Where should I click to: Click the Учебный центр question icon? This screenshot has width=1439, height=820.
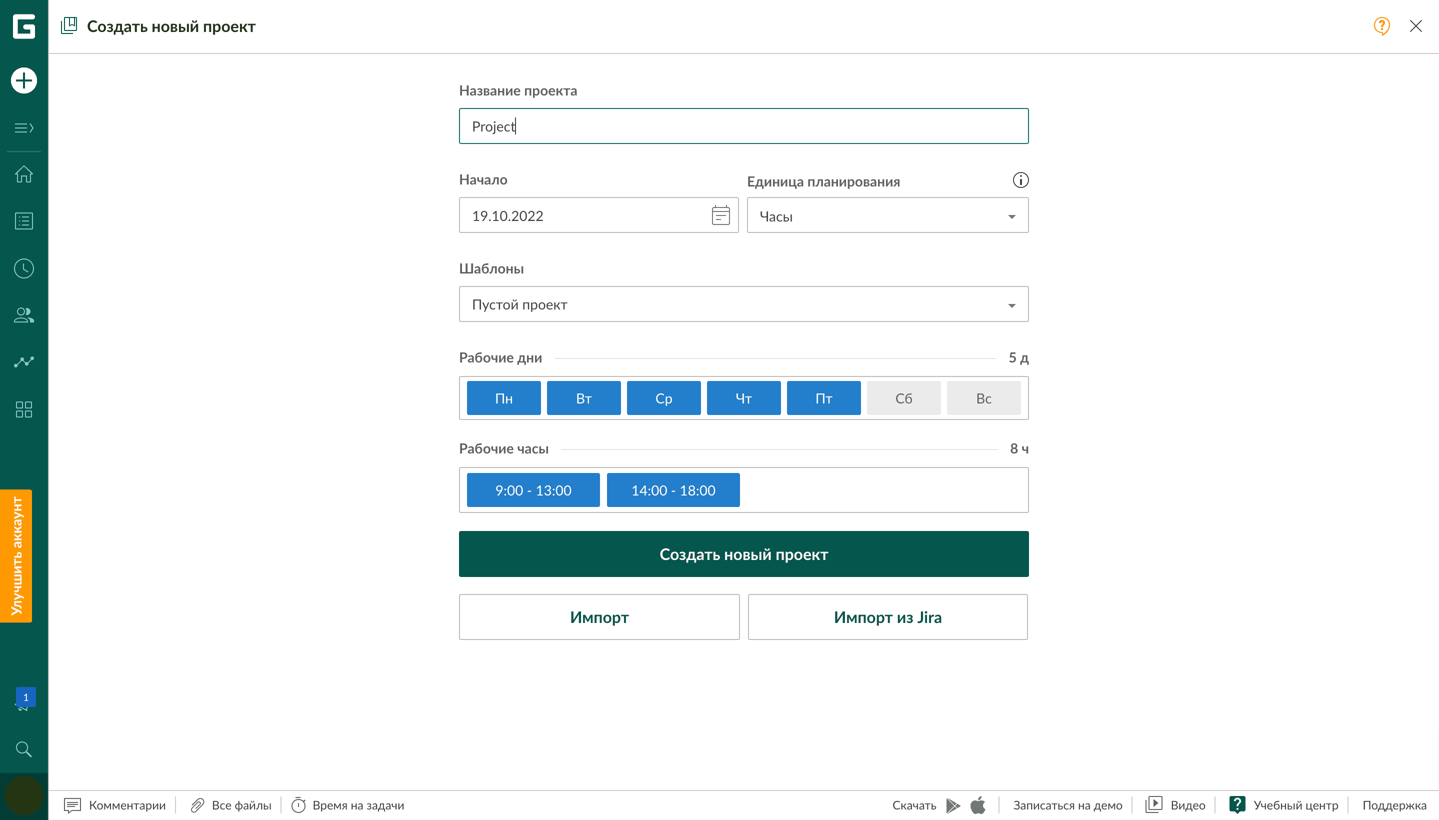click(x=1237, y=804)
